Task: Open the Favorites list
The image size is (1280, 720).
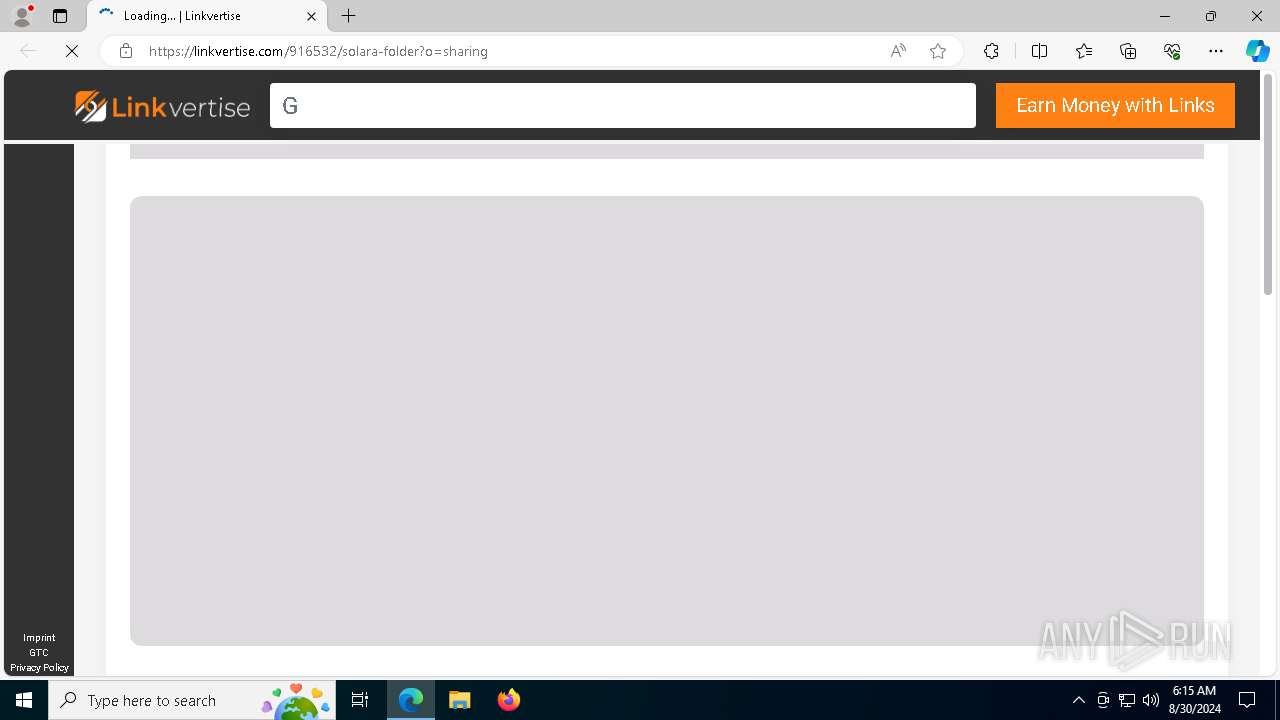Action: pyautogui.click(x=1084, y=51)
